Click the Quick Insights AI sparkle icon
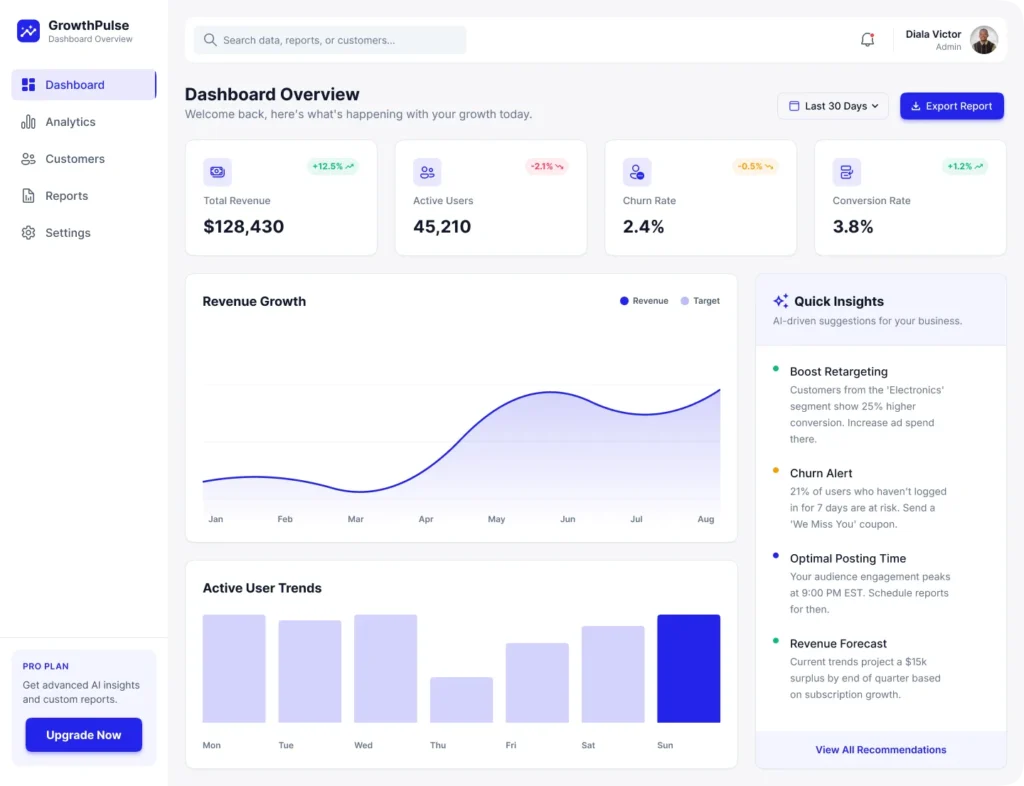Image resolution: width=1024 pixels, height=786 pixels. pos(779,300)
